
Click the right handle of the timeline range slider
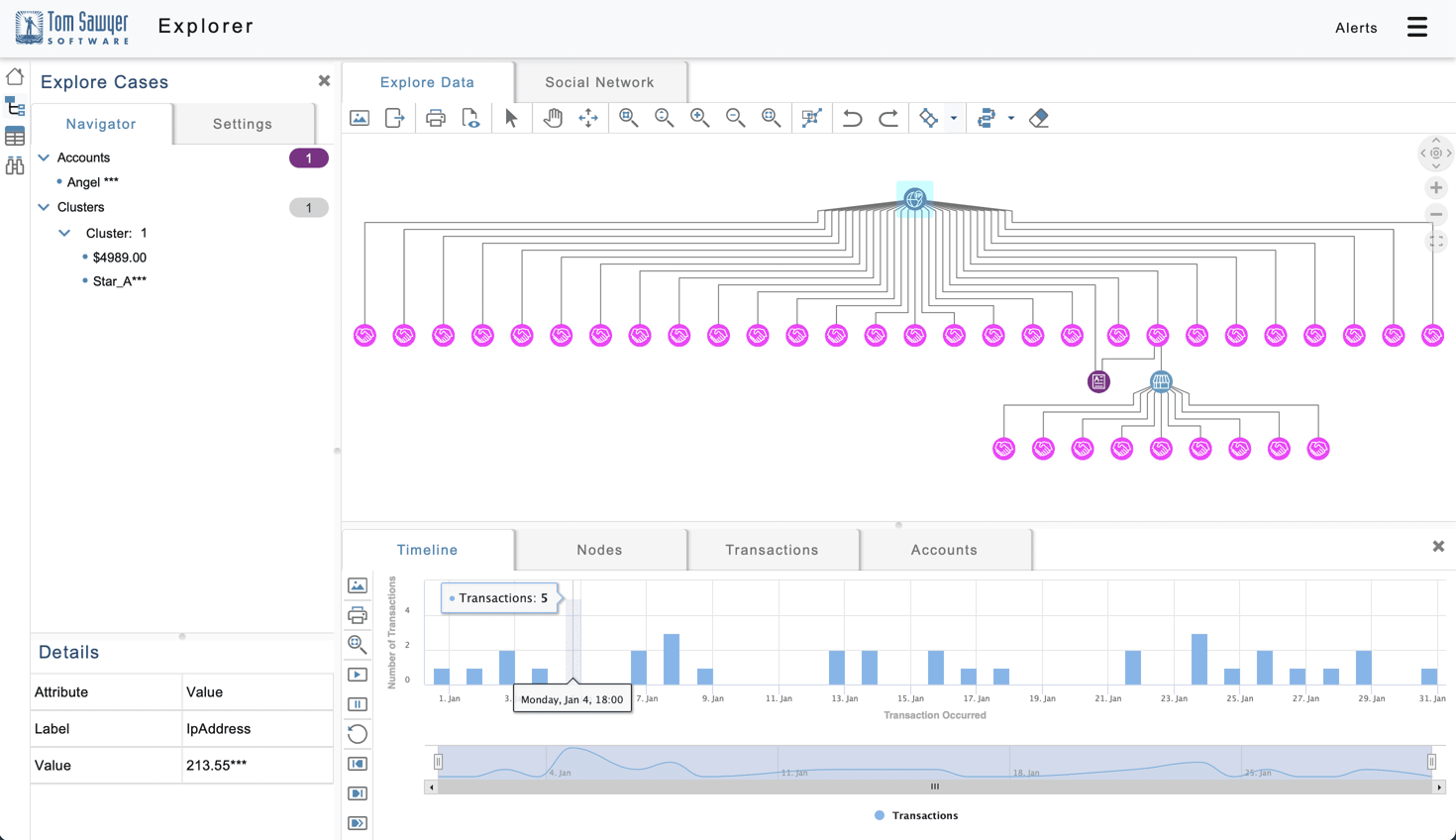point(1432,761)
